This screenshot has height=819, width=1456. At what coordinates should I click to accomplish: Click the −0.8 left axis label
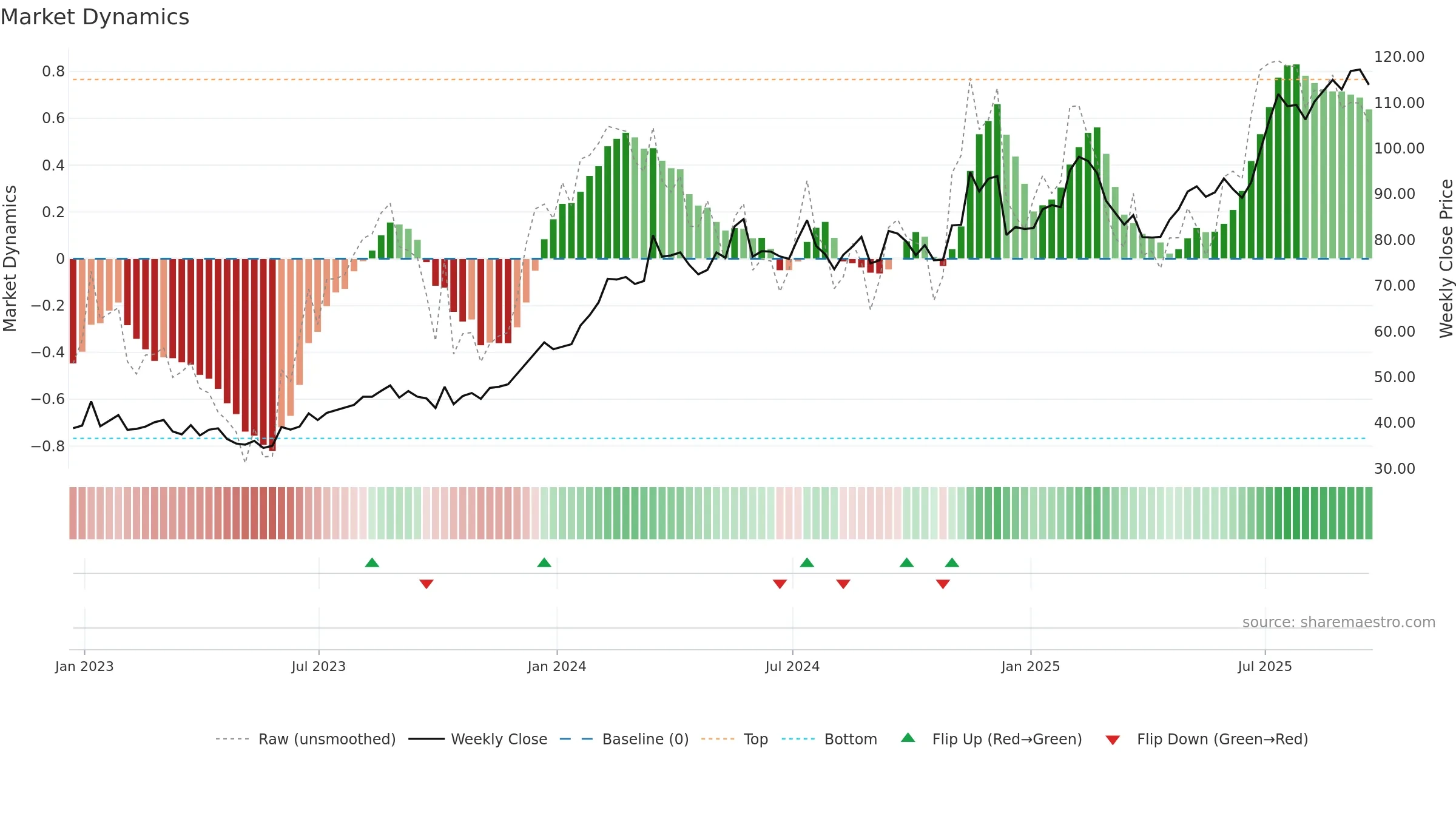click(48, 446)
